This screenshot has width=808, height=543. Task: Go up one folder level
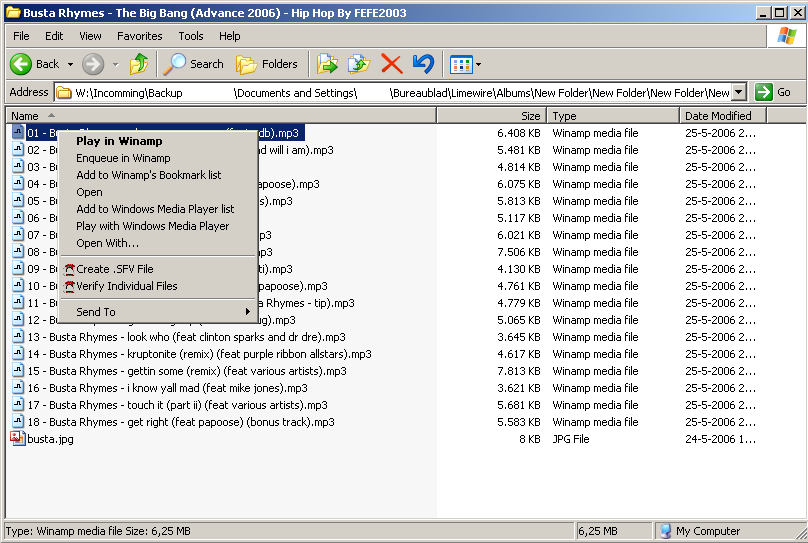[139, 64]
